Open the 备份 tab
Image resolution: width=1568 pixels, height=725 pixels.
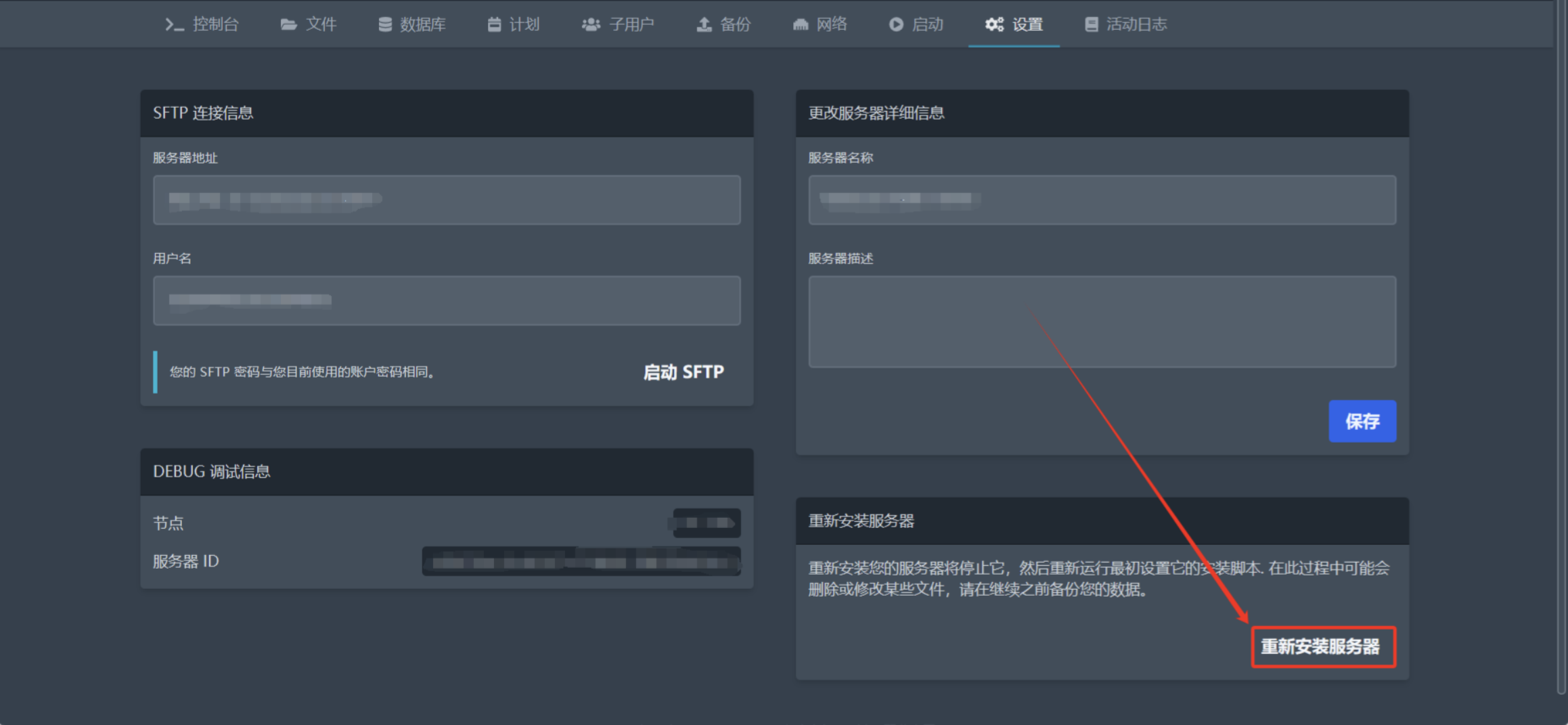pos(723,24)
